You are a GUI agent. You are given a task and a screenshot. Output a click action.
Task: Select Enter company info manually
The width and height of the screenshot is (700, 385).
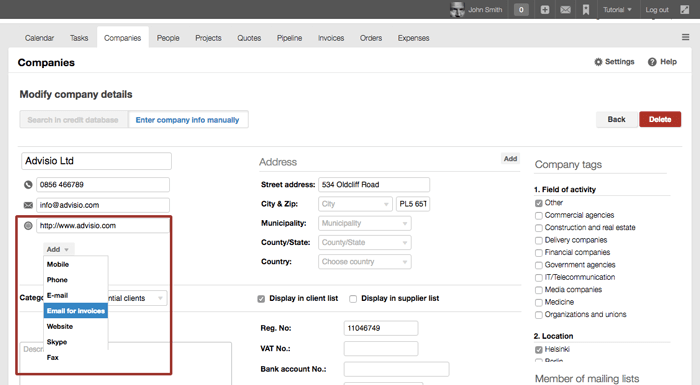click(x=188, y=120)
